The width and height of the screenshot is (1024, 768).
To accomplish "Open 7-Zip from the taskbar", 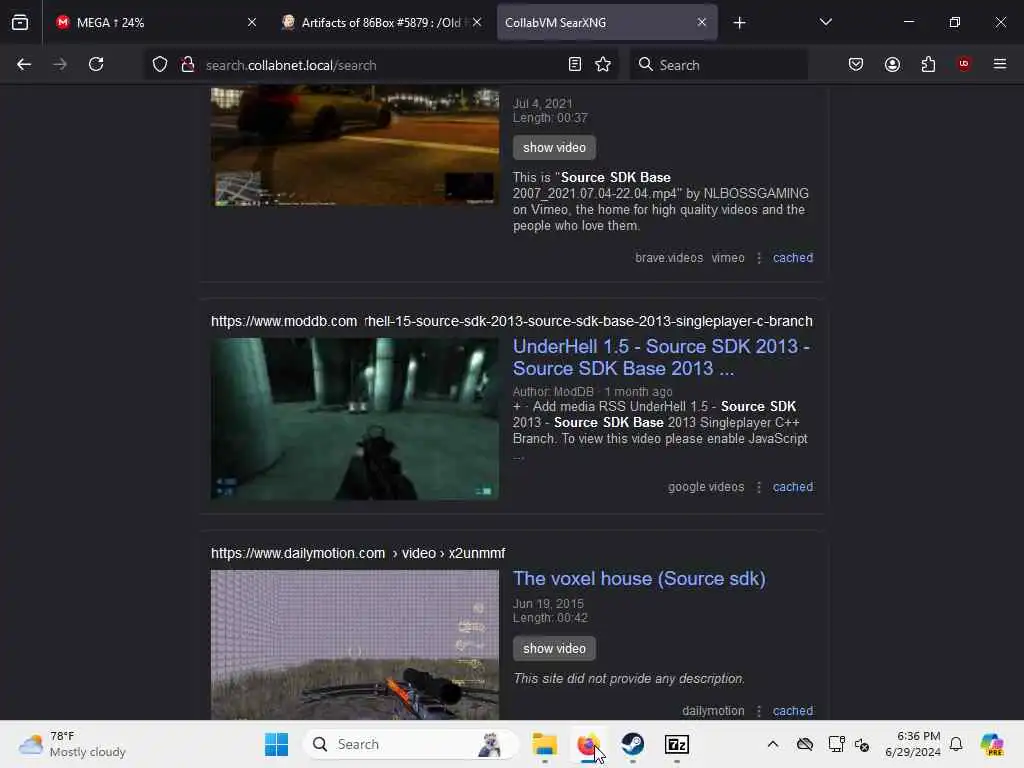I will click(x=677, y=744).
